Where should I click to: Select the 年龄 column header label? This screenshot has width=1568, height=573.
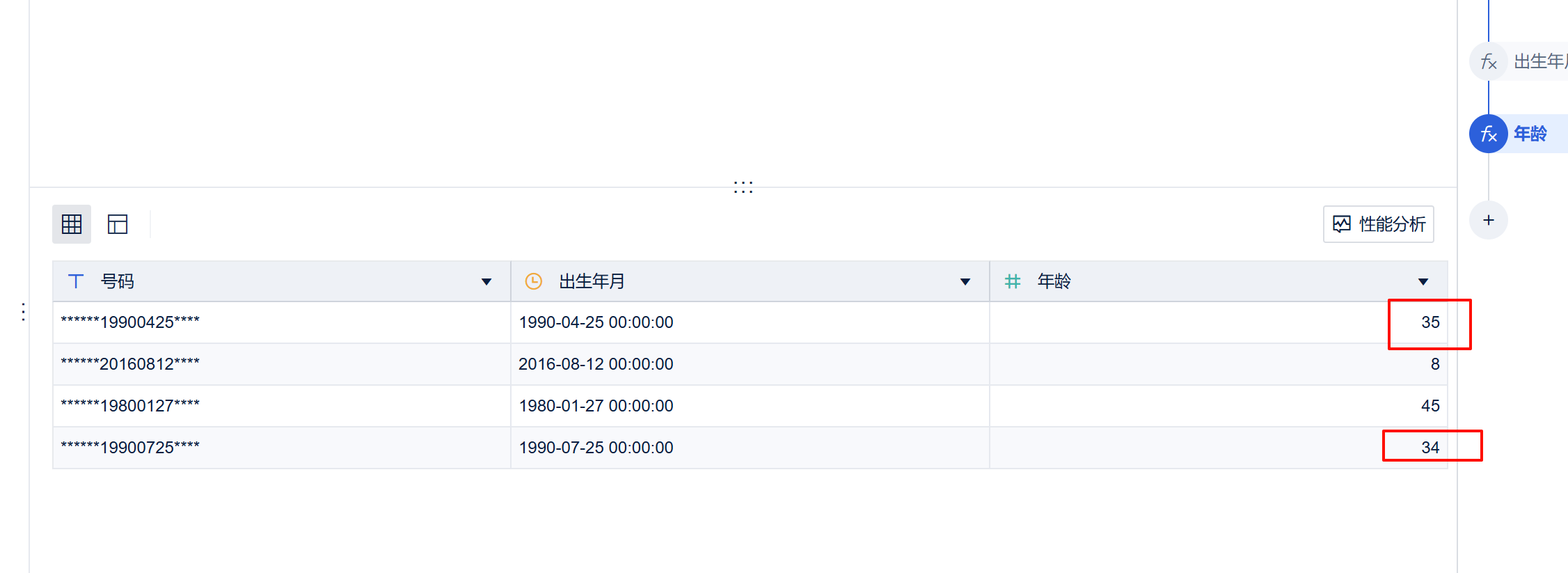(x=1054, y=281)
